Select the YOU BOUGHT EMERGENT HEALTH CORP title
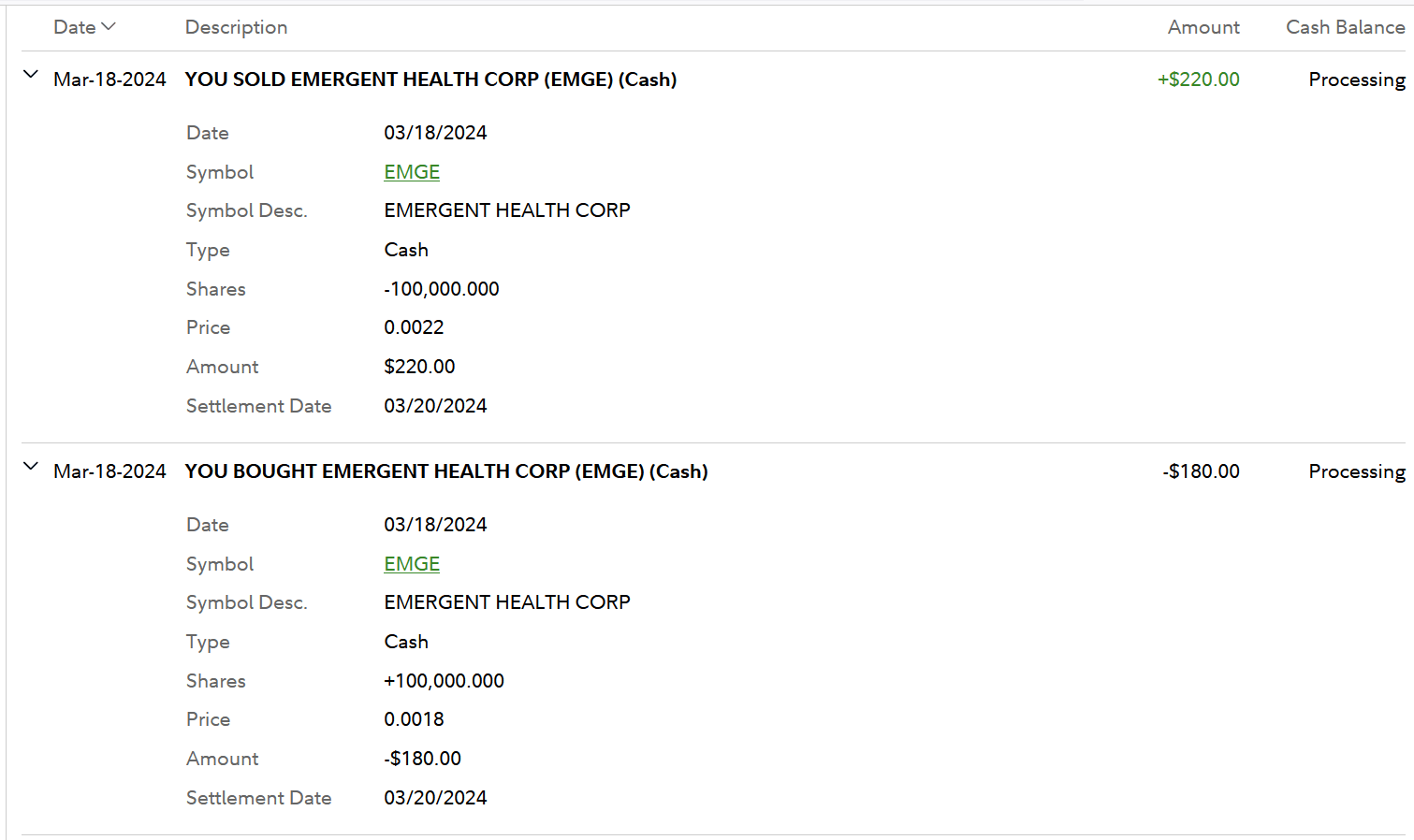 coord(446,471)
